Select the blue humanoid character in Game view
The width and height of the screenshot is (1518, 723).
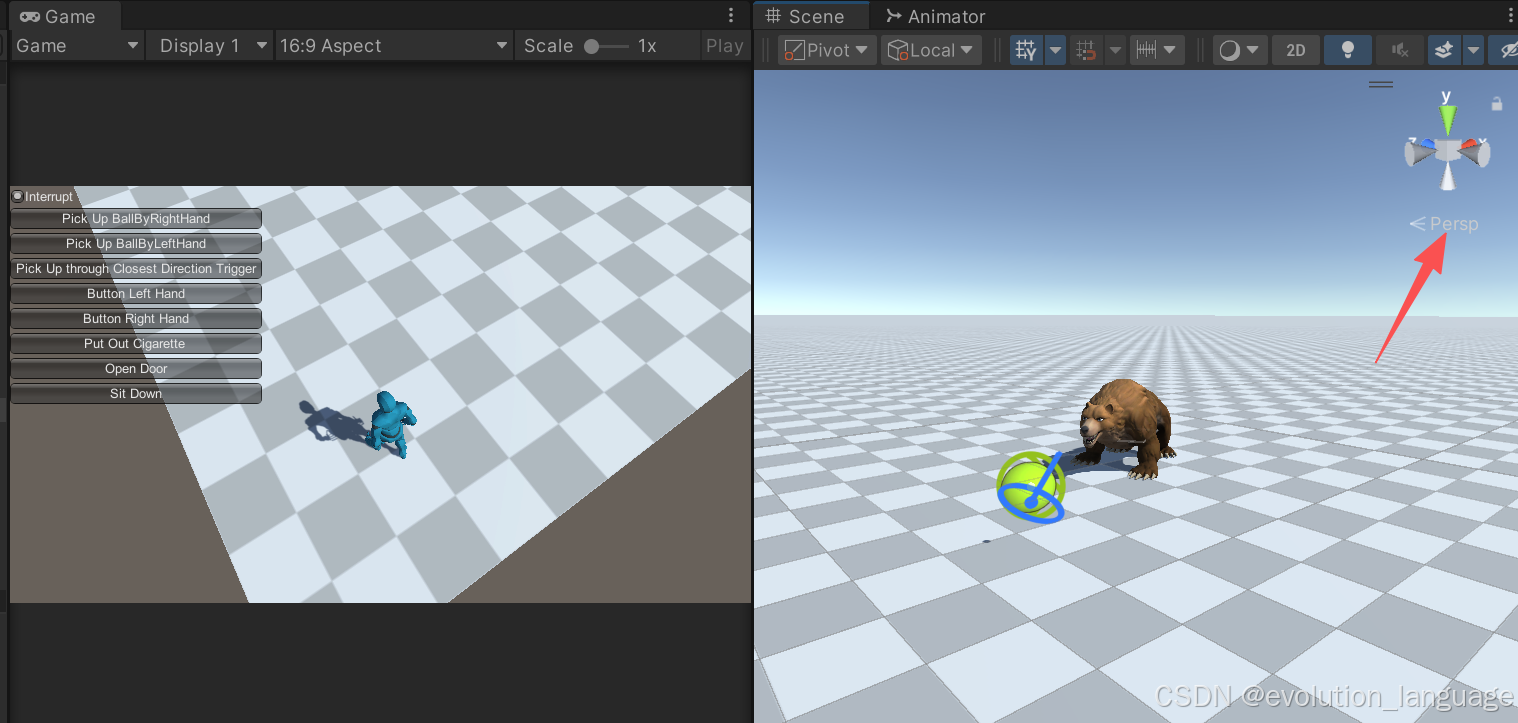click(x=389, y=424)
